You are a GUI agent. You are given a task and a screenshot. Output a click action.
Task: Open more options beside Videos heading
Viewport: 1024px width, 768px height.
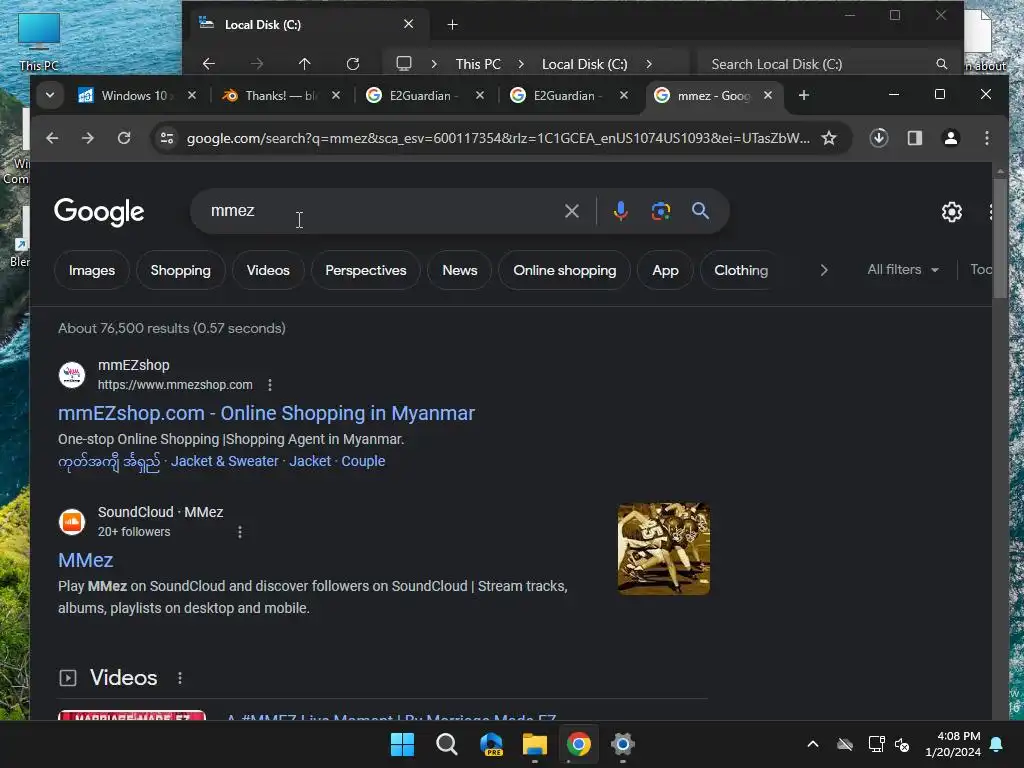pos(180,678)
